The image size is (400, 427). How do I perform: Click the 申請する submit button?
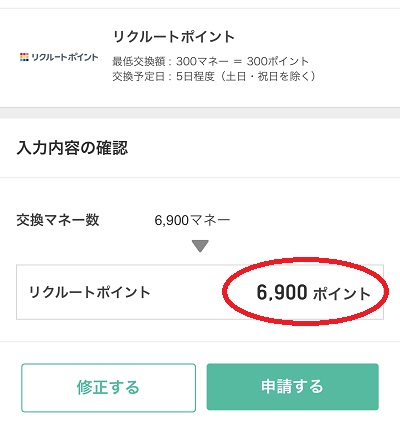[x=292, y=387]
